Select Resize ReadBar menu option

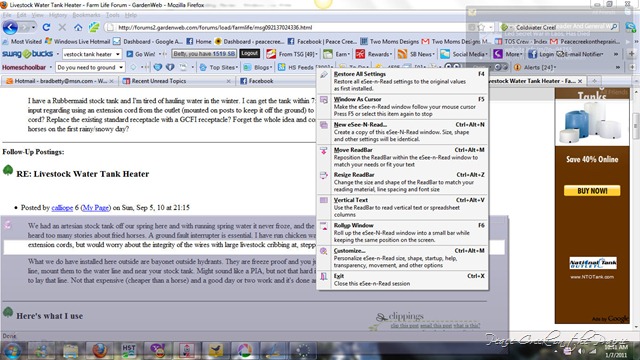(x=402, y=182)
